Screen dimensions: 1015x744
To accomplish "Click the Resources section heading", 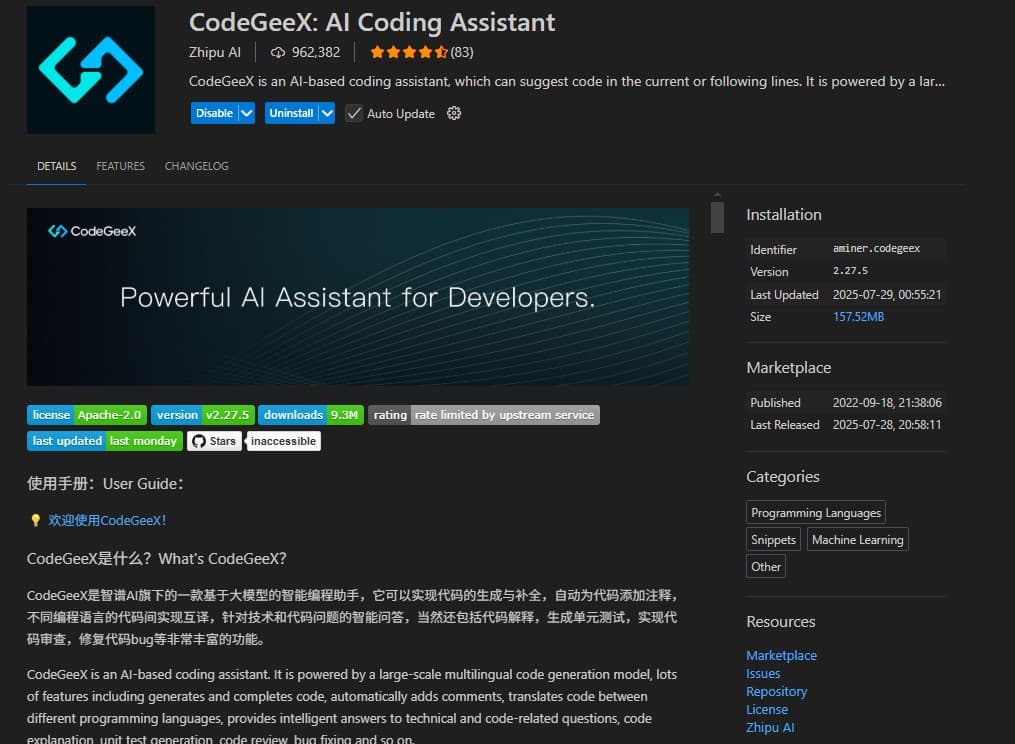I will tap(780, 622).
